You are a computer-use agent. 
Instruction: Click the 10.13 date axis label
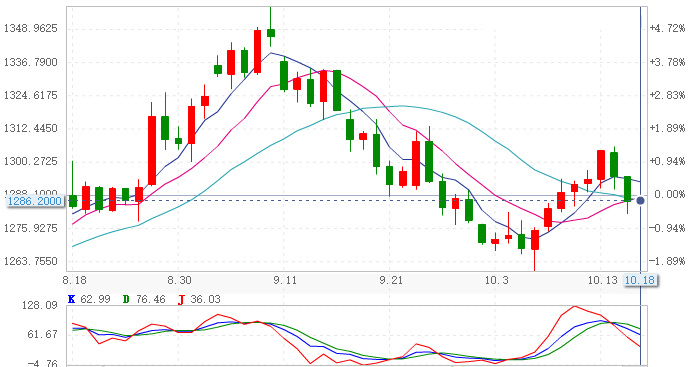pyautogui.click(x=602, y=280)
